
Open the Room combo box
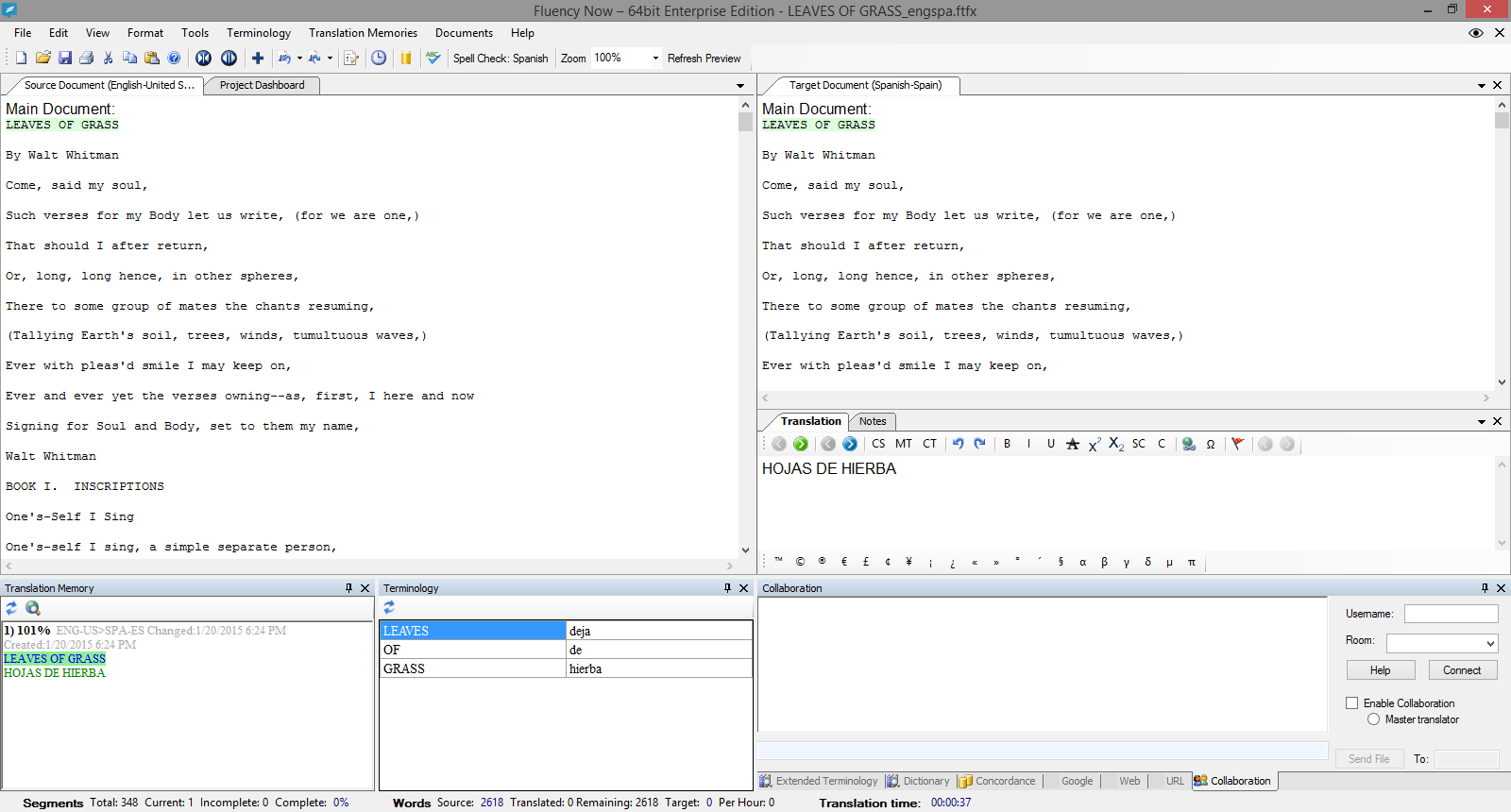pyautogui.click(x=1442, y=644)
